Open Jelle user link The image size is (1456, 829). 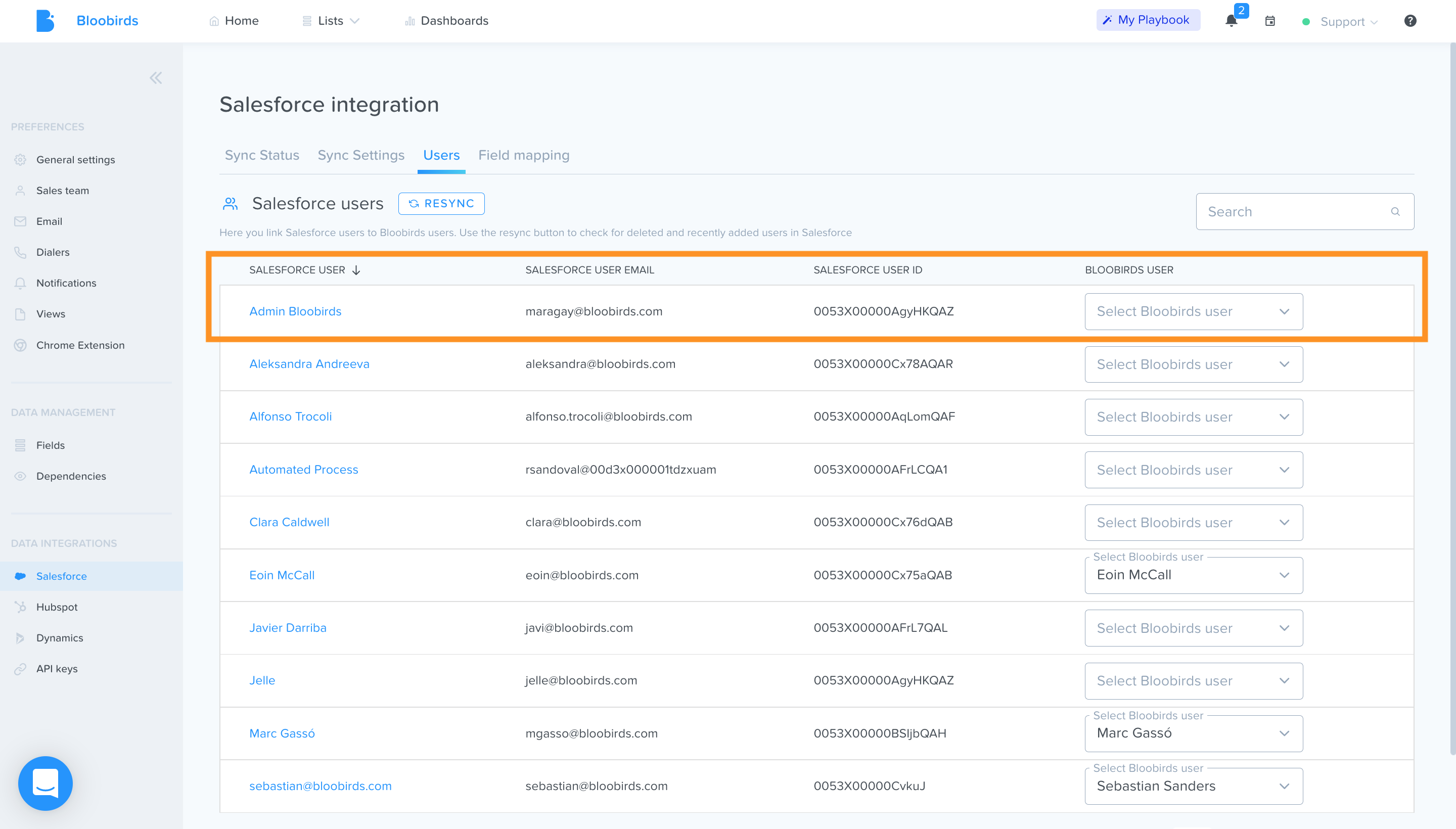pos(262,681)
